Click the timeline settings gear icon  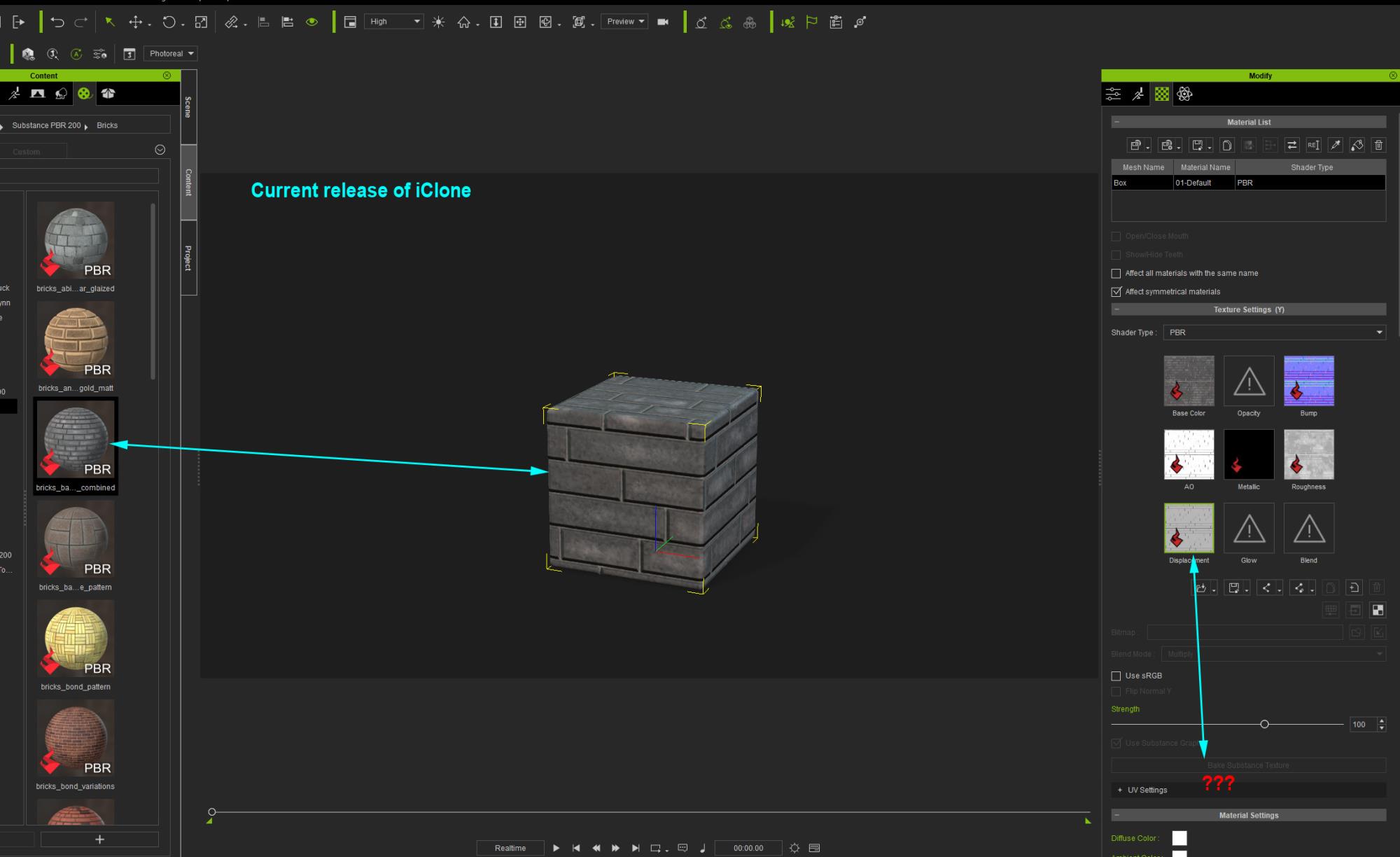tap(794, 848)
